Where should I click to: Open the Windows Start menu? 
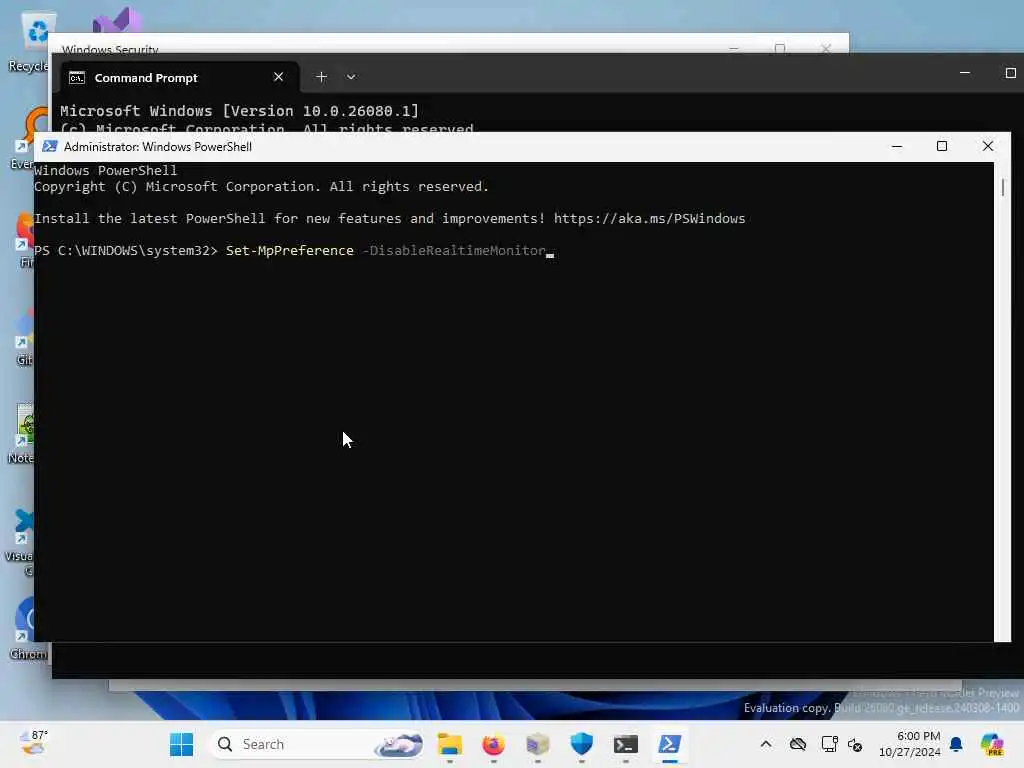[x=181, y=744]
